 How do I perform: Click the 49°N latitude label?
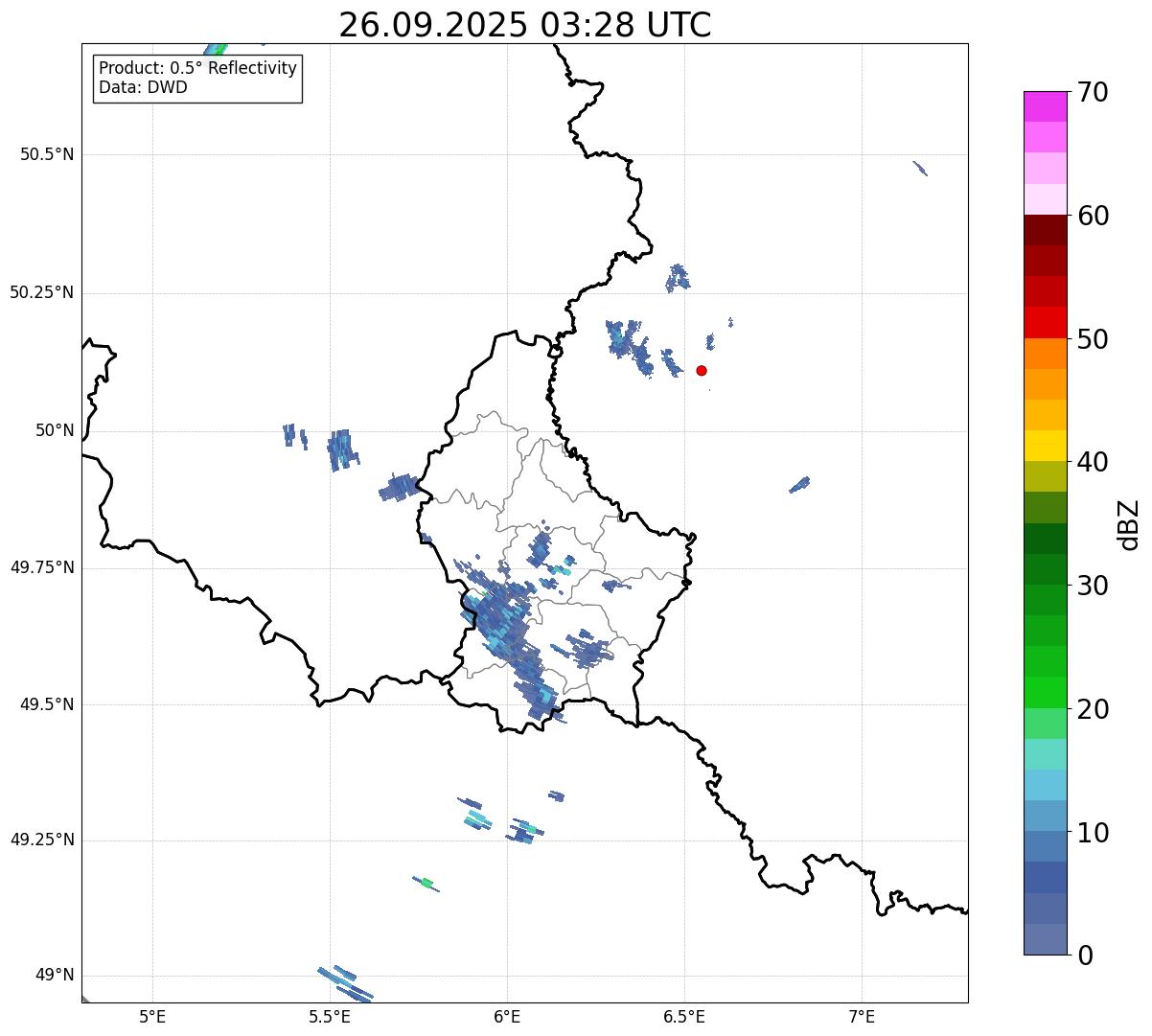(55, 976)
